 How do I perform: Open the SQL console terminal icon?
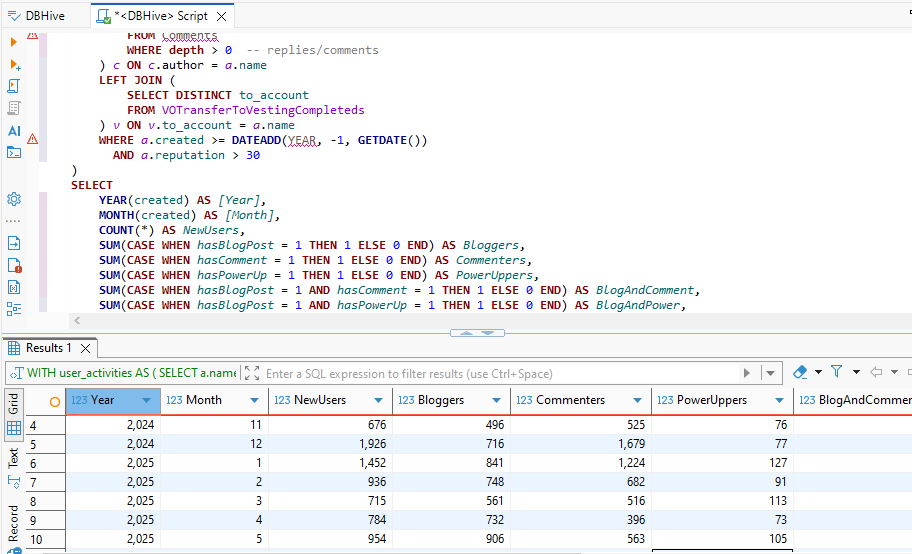(x=14, y=152)
